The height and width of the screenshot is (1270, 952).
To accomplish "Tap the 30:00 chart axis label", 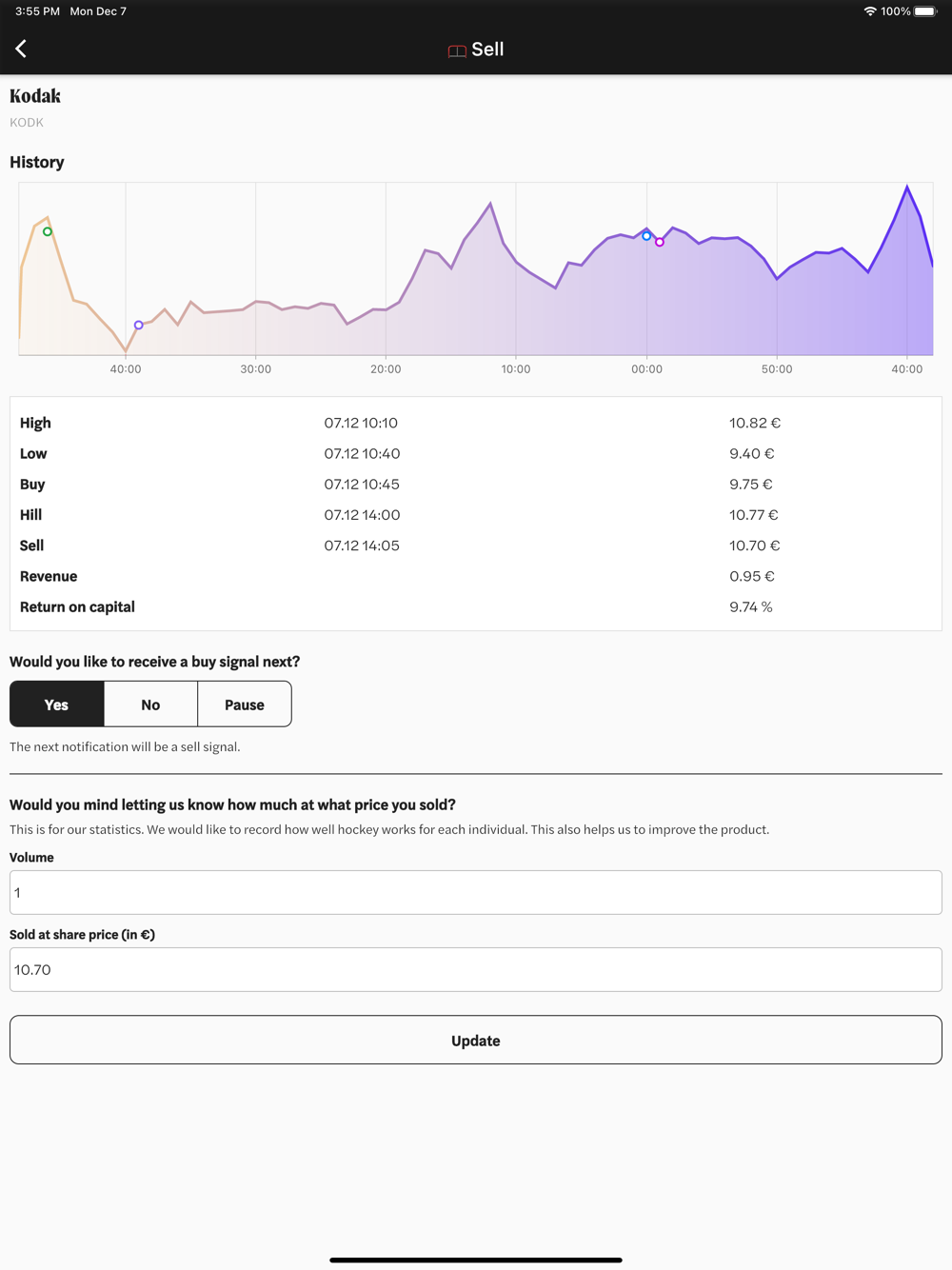I will pyautogui.click(x=255, y=368).
